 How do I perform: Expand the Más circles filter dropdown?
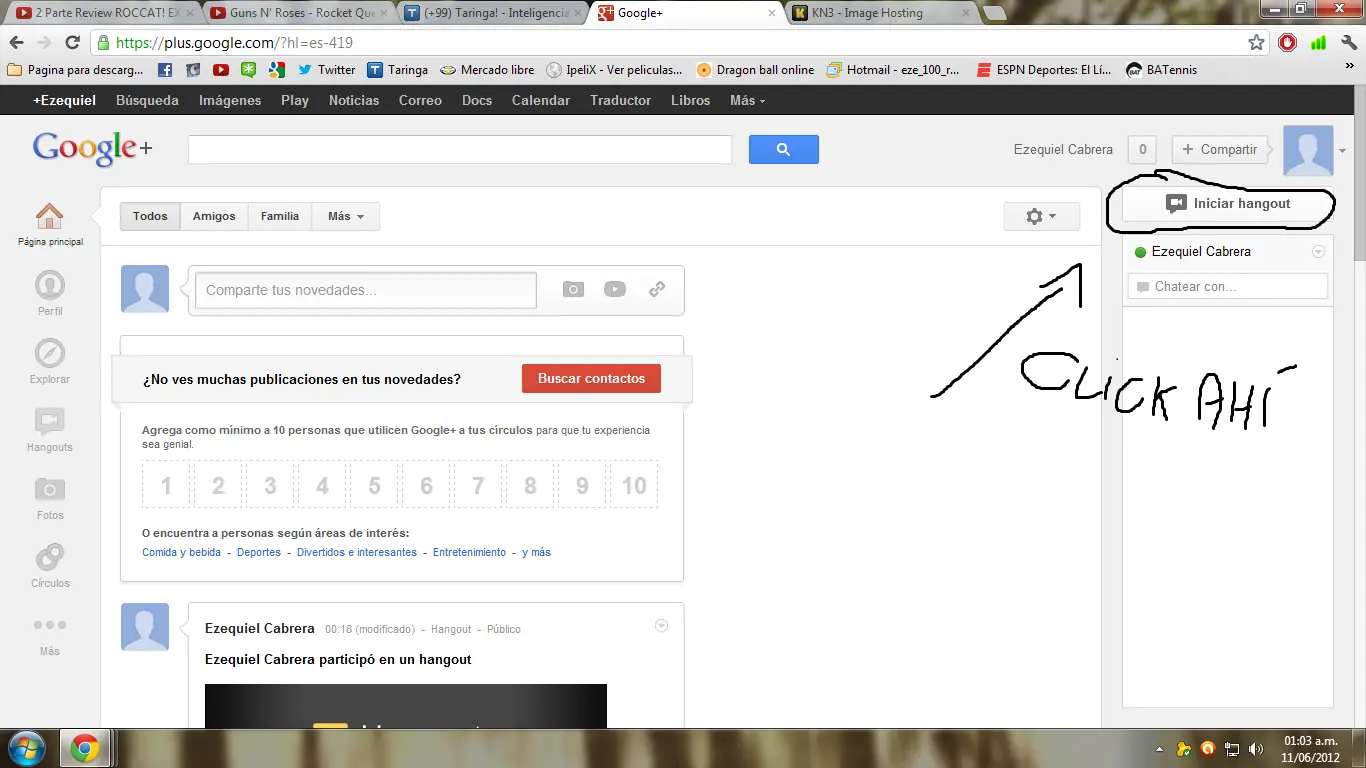click(346, 216)
